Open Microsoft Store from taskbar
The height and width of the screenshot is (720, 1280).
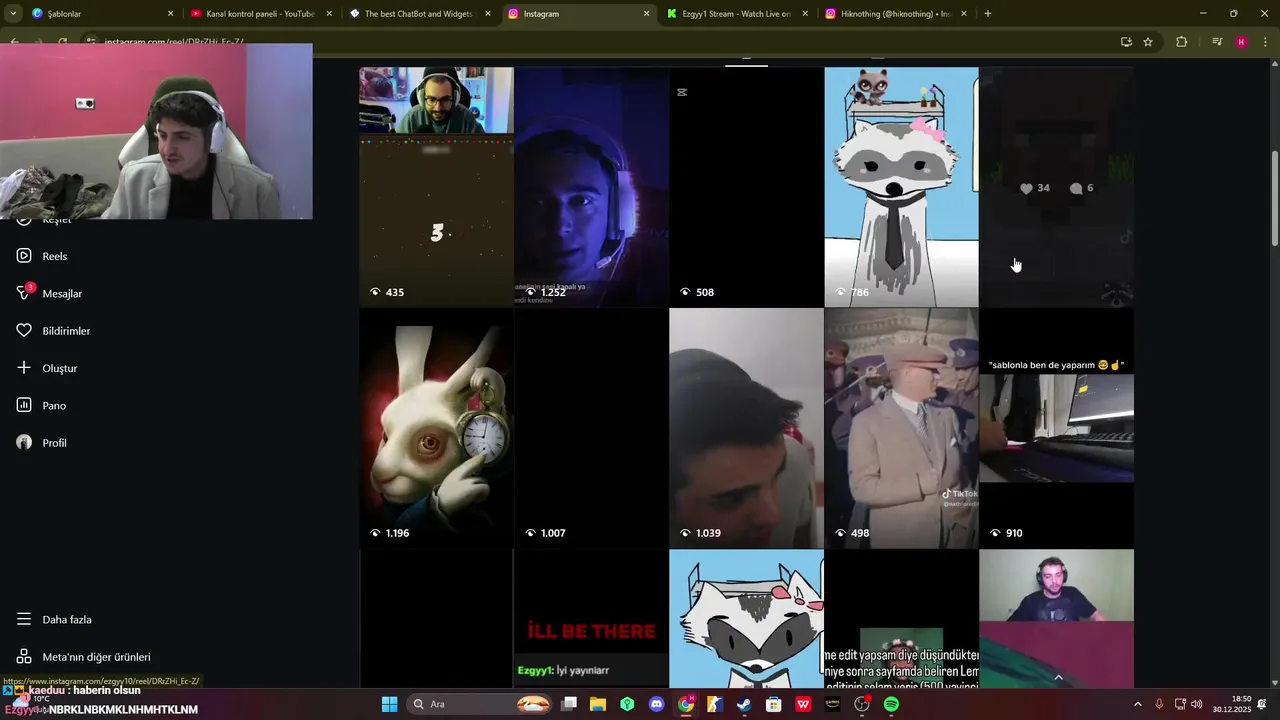pyautogui.click(x=773, y=704)
